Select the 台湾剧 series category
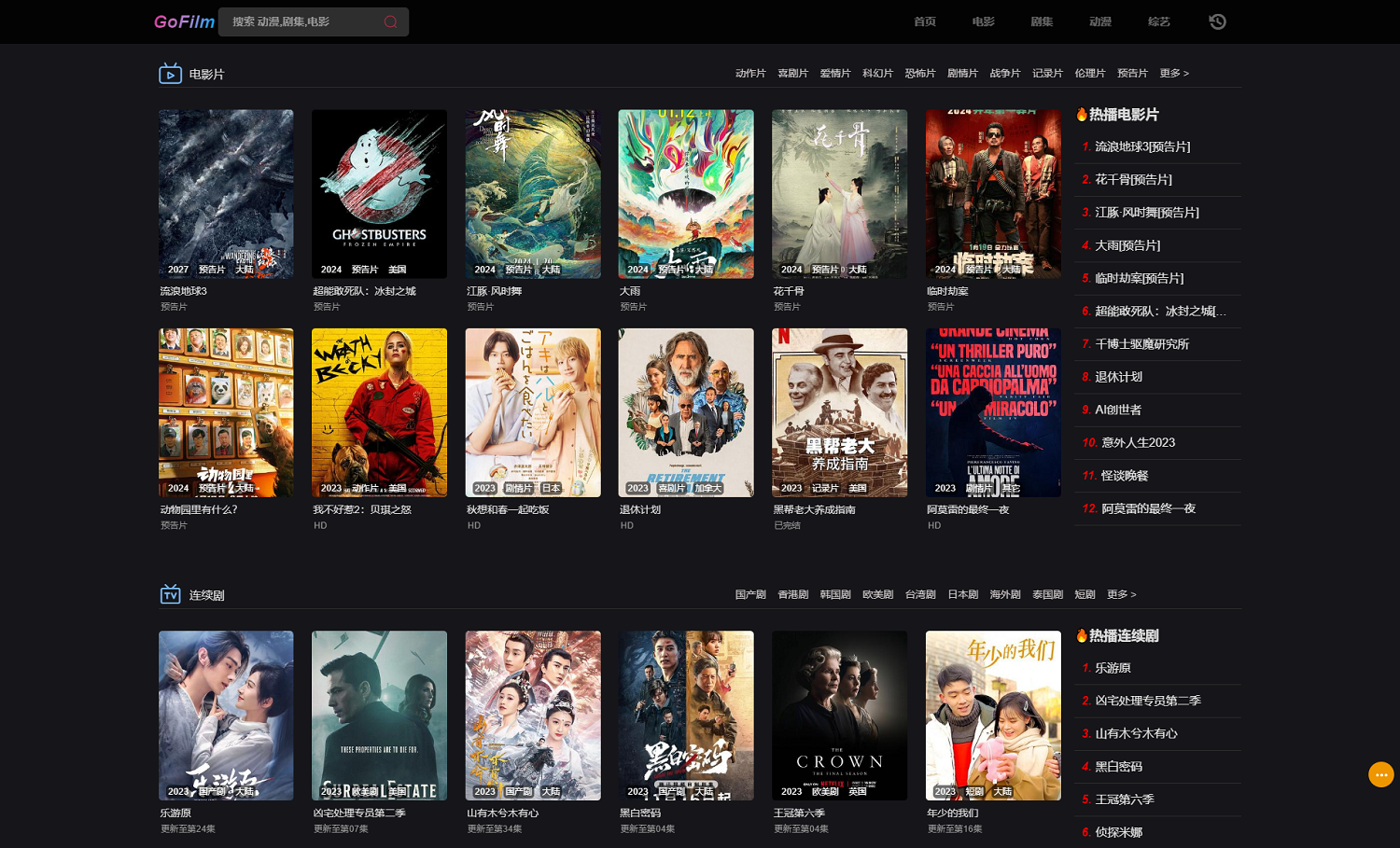 pos(920,594)
